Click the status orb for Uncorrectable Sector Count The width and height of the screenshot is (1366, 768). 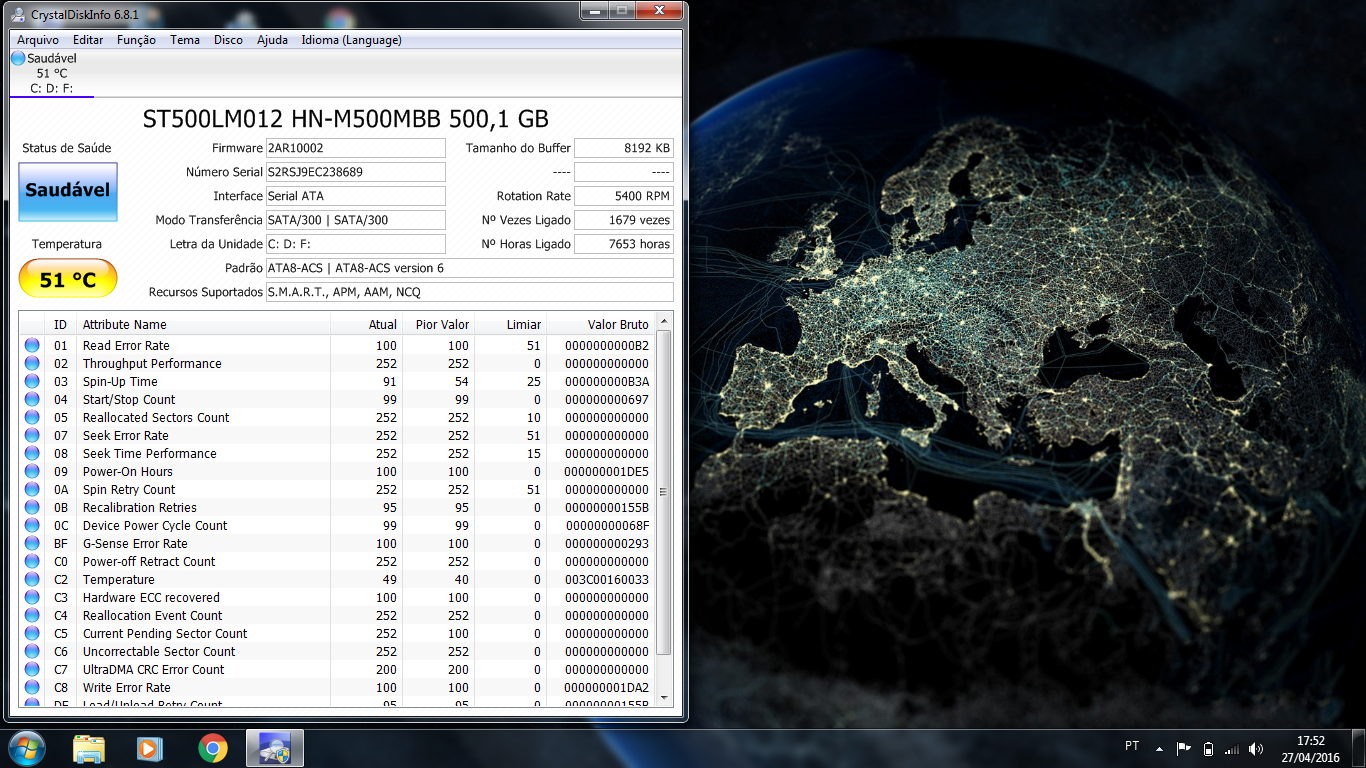(32, 651)
